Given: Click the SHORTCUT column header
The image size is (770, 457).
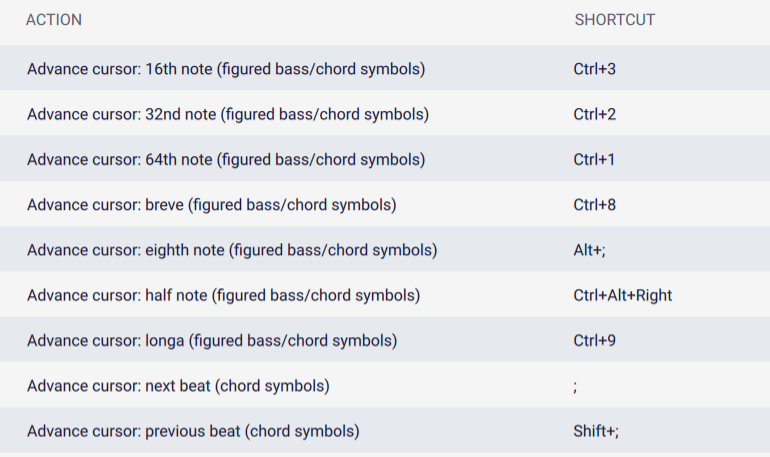Looking at the screenshot, I should (615, 20).
